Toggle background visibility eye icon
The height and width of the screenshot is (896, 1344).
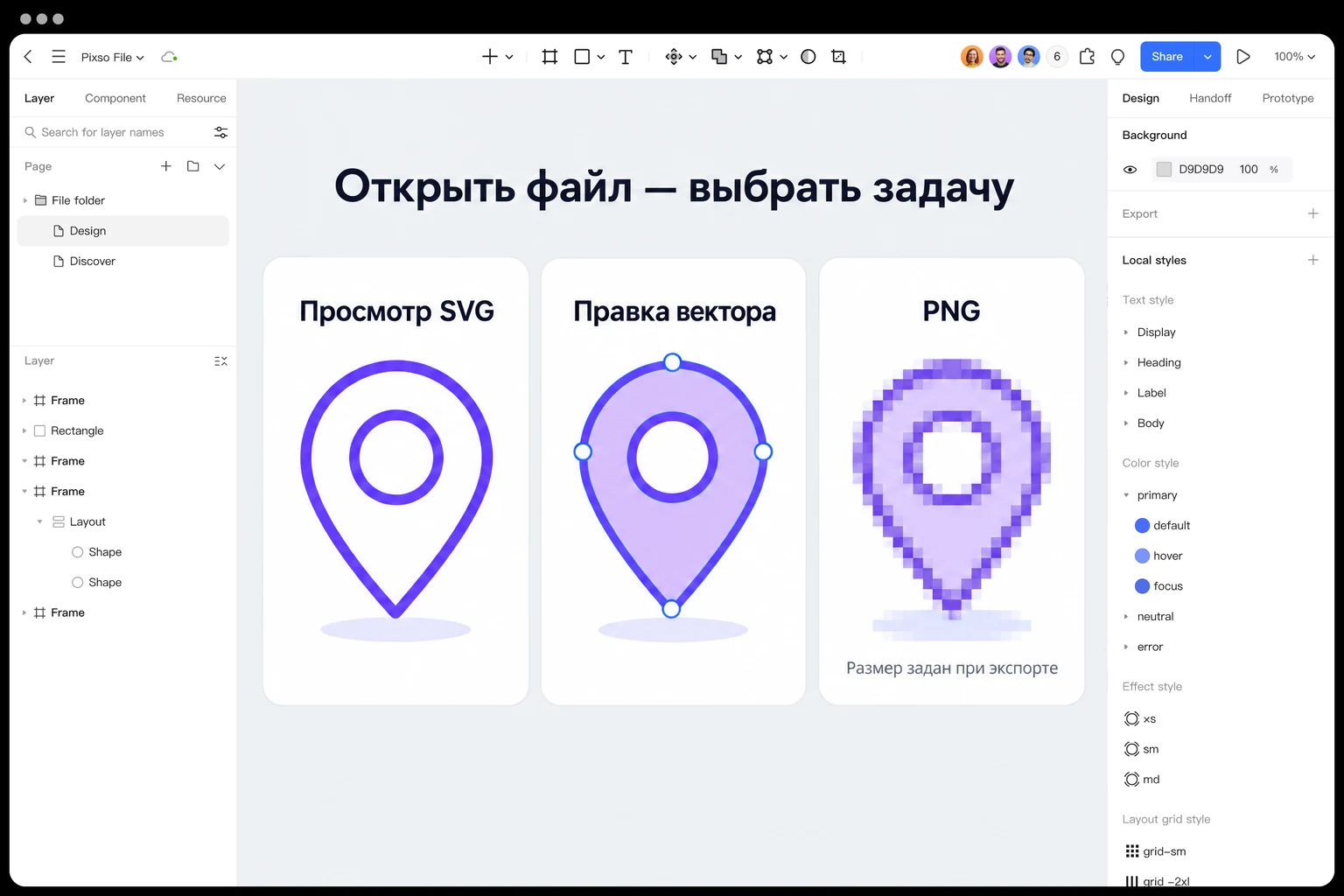pyautogui.click(x=1130, y=170)
